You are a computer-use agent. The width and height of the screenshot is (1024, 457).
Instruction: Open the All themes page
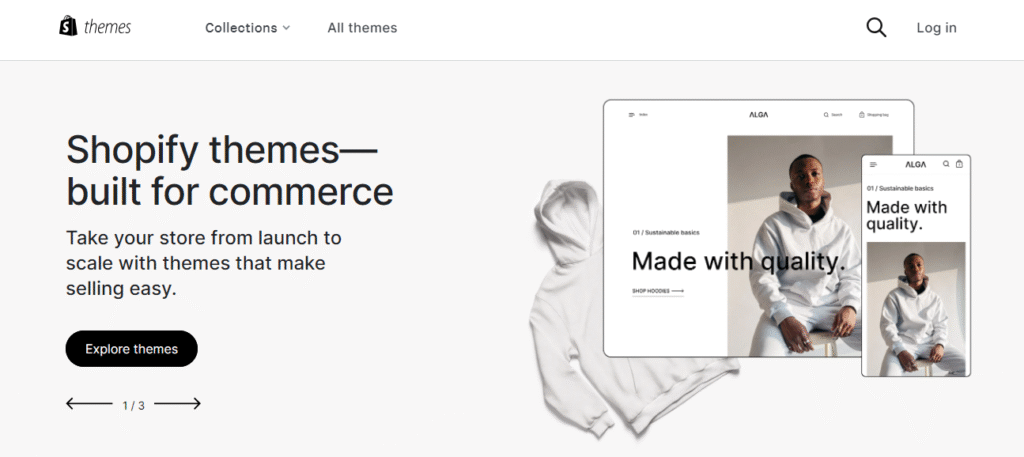coord(362,27)
